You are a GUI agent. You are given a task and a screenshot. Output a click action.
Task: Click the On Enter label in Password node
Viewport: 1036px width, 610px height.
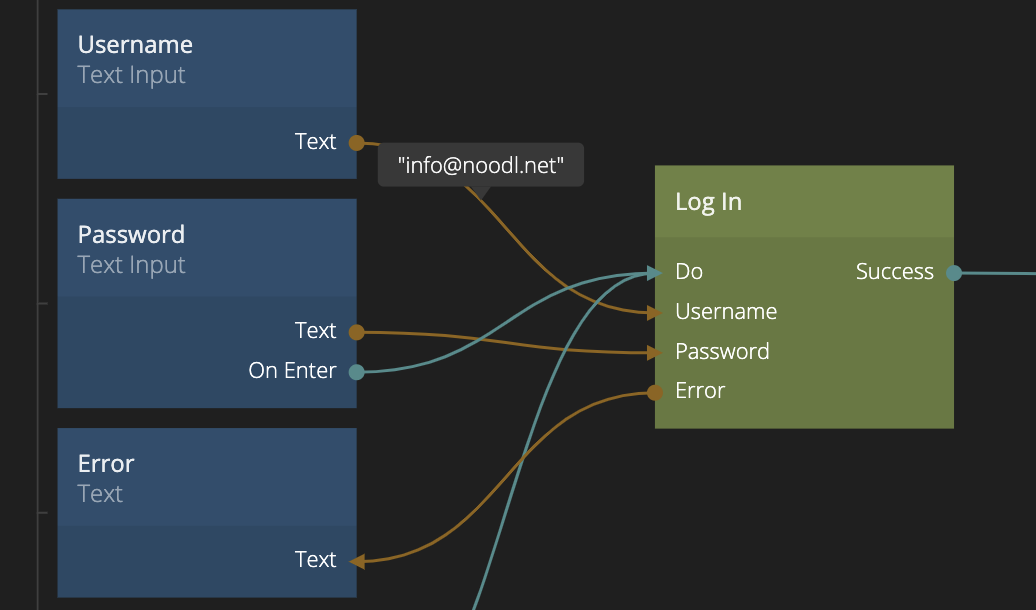(x=292, y=371)
